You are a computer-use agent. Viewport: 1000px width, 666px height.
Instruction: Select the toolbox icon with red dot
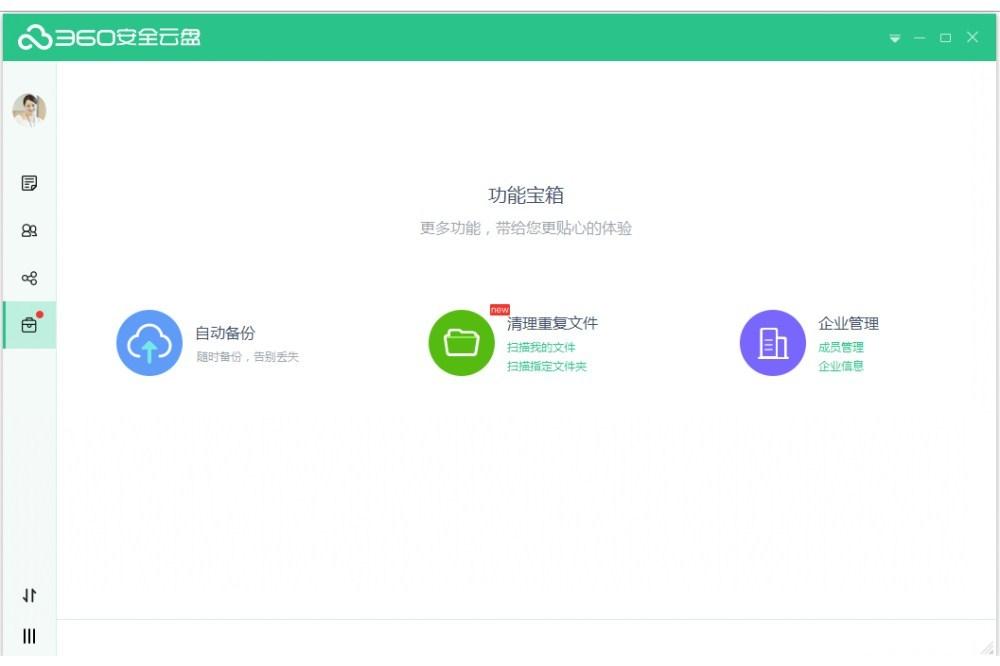point(29,325)
